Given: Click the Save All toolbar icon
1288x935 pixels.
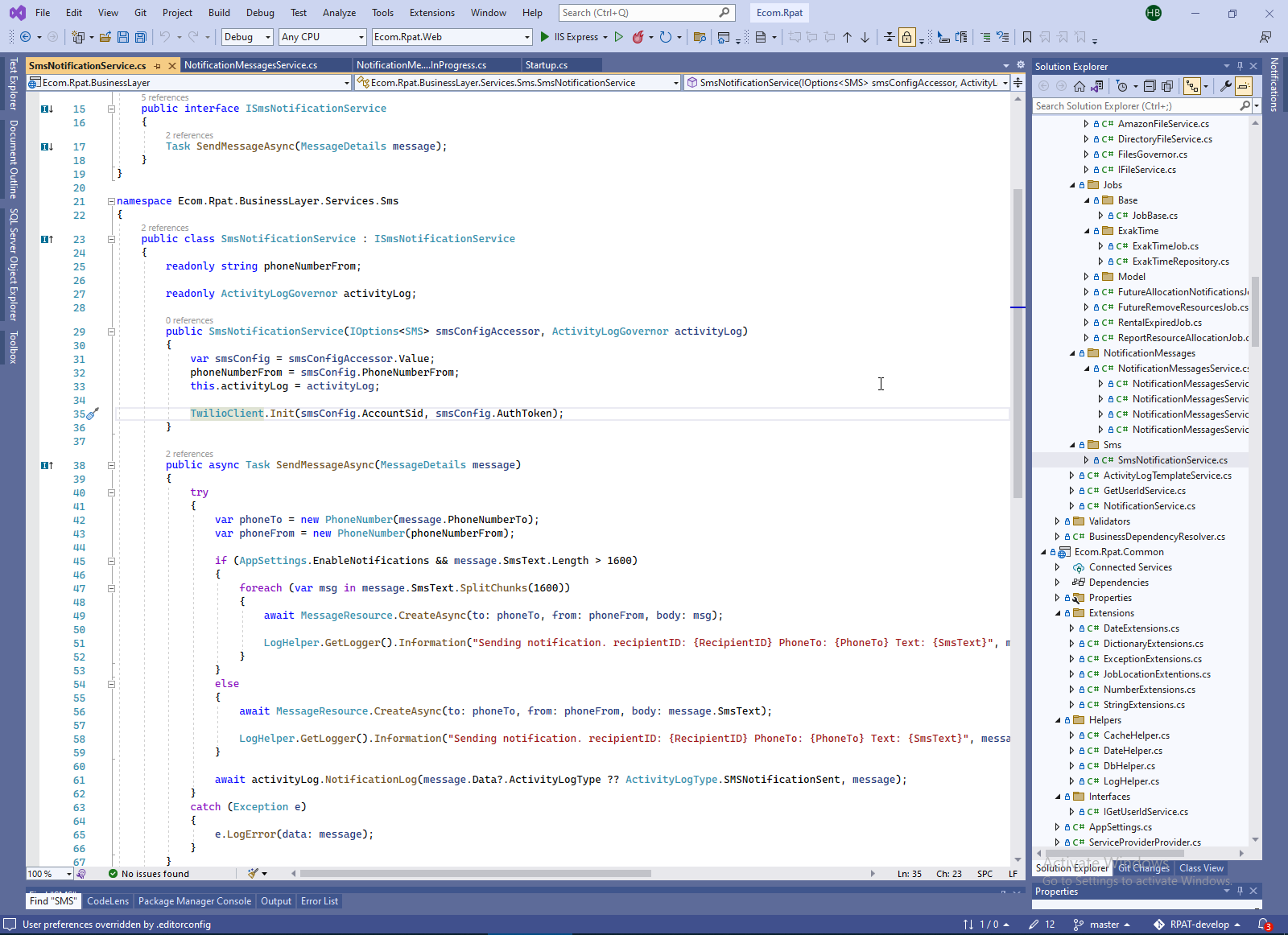Looking at the screenshot, I should (141, 37).
